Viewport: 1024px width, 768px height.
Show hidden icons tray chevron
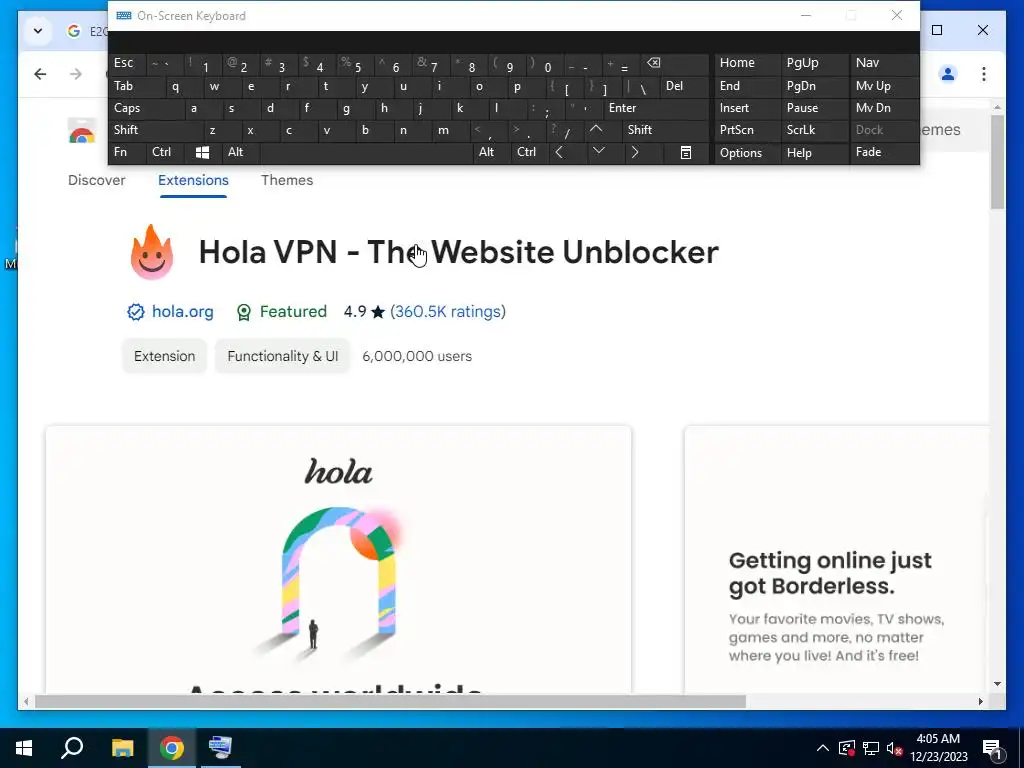[x=823, y=748]
